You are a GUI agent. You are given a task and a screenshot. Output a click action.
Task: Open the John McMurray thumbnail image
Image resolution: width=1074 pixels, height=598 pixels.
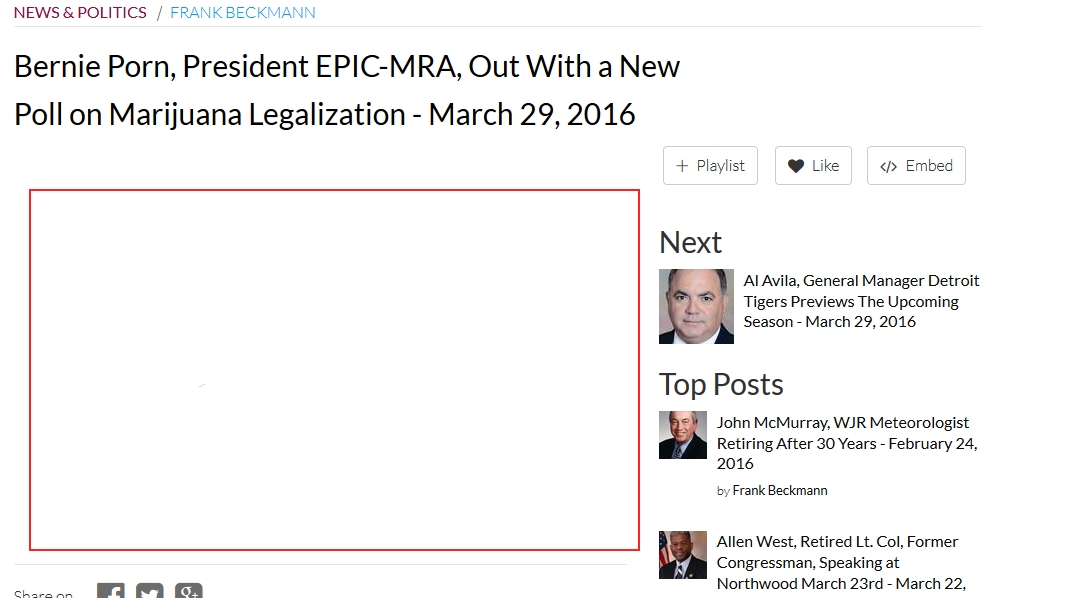[x=682, y=435]
